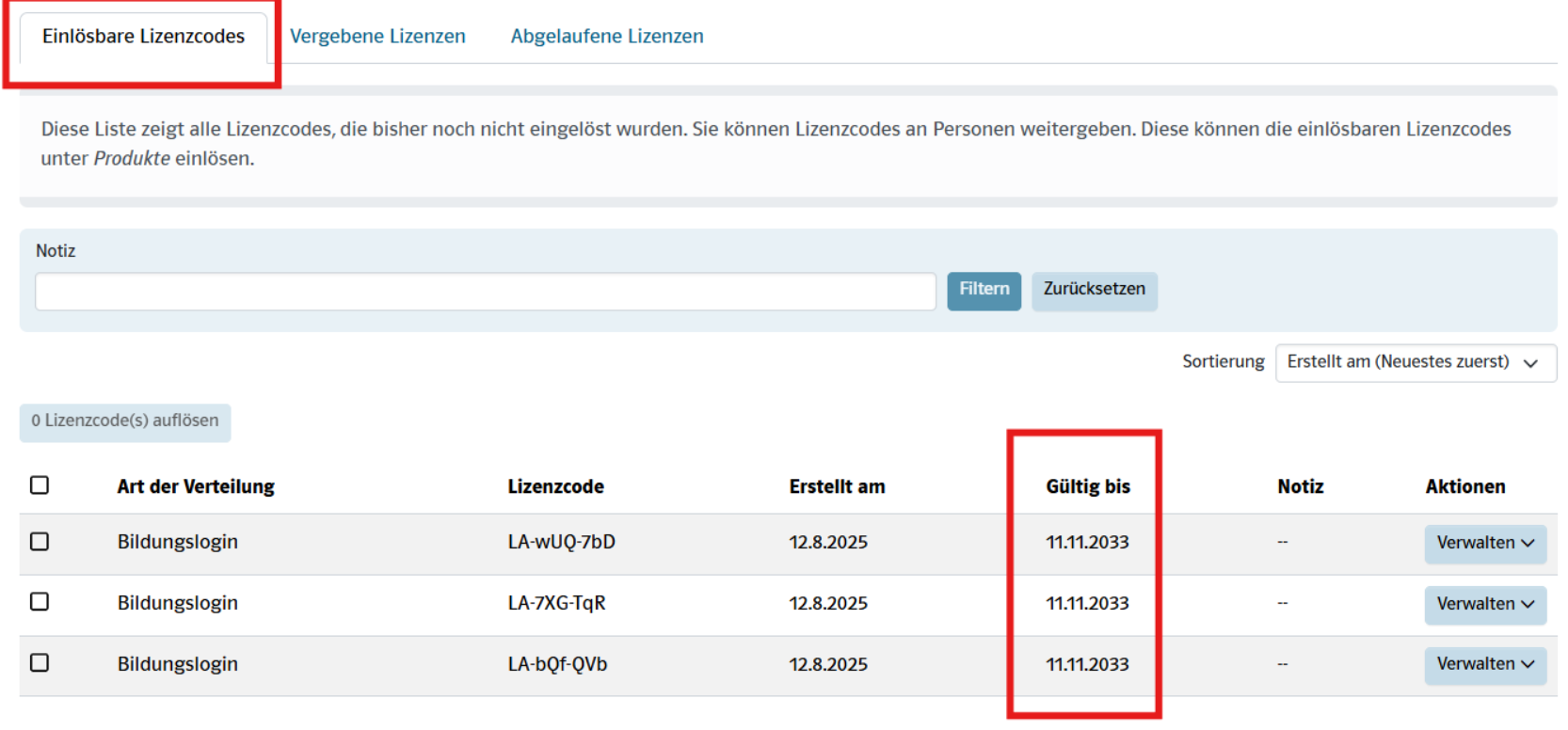Check the box for license LA-7XG-TqR
Image resolution: width=1568 pixels, height=730 pixels.
tap(40, 602)
